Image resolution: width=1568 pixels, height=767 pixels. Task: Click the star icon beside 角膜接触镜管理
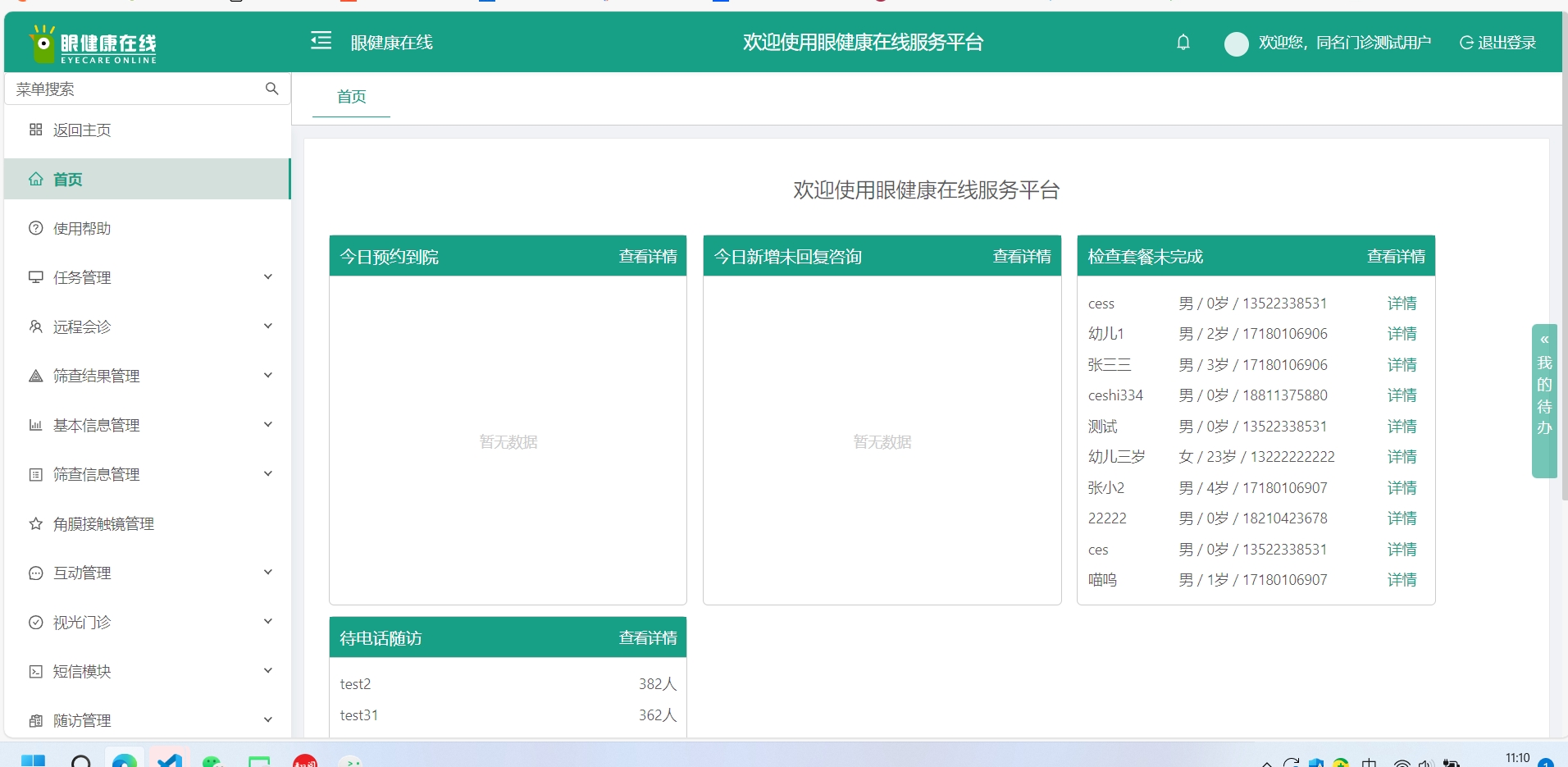[x=35, y=523]
